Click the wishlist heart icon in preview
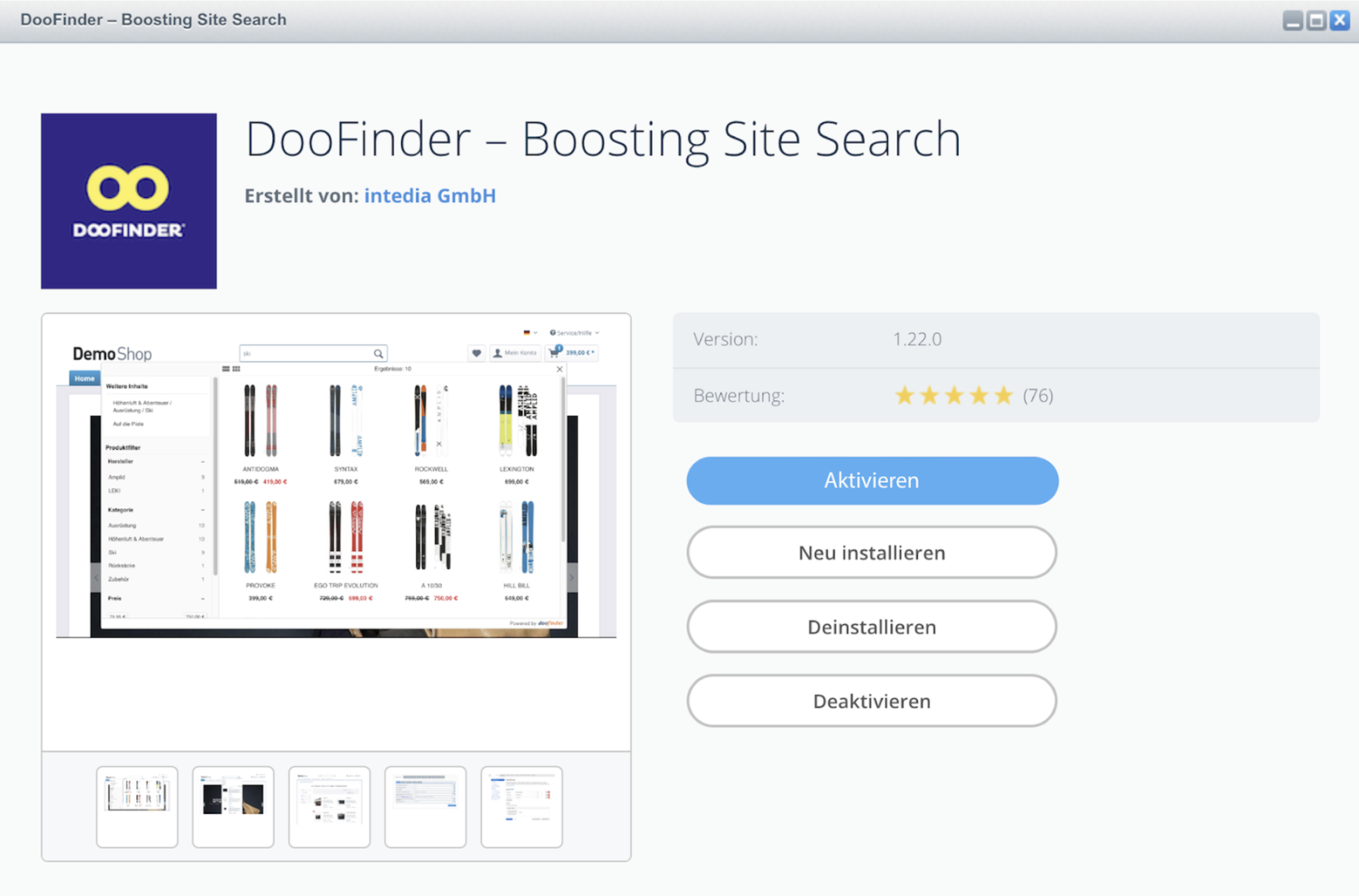Screen dimensions: 1359x896 (477, 353)
